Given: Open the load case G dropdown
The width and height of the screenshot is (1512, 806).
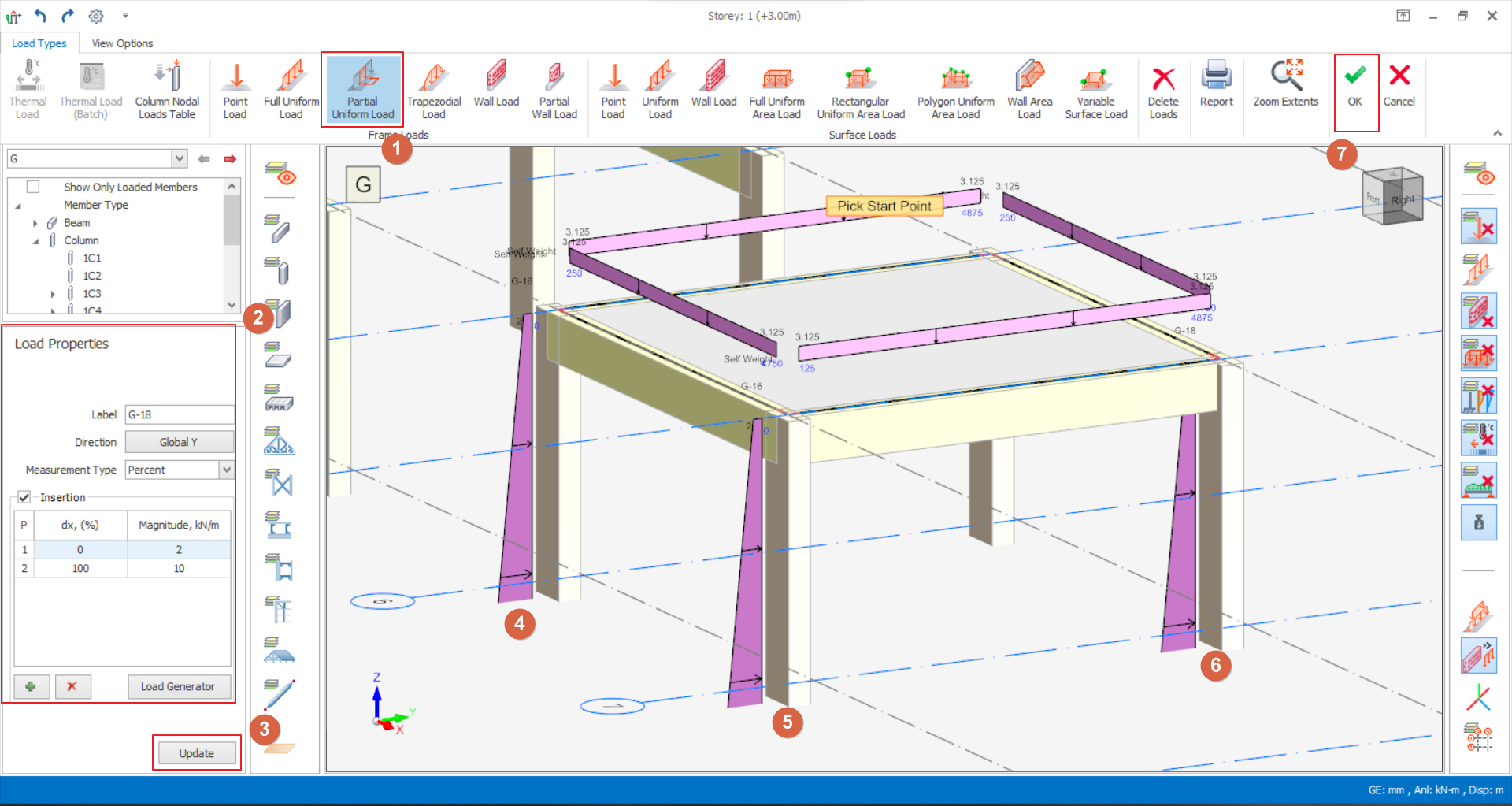Looking at the screenshot, I should click(180, 158).
